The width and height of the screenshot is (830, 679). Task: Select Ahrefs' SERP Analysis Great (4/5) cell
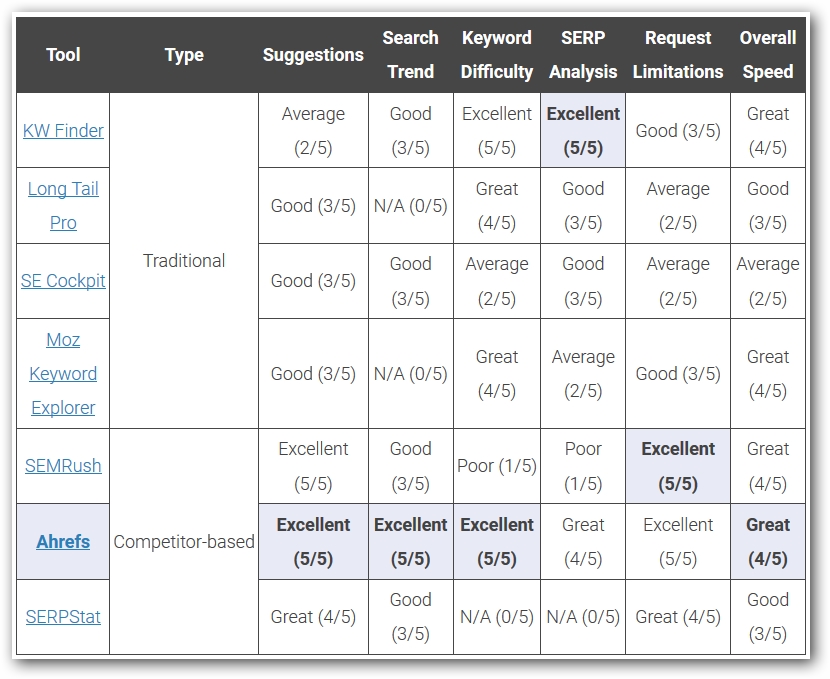pos(583,541)
